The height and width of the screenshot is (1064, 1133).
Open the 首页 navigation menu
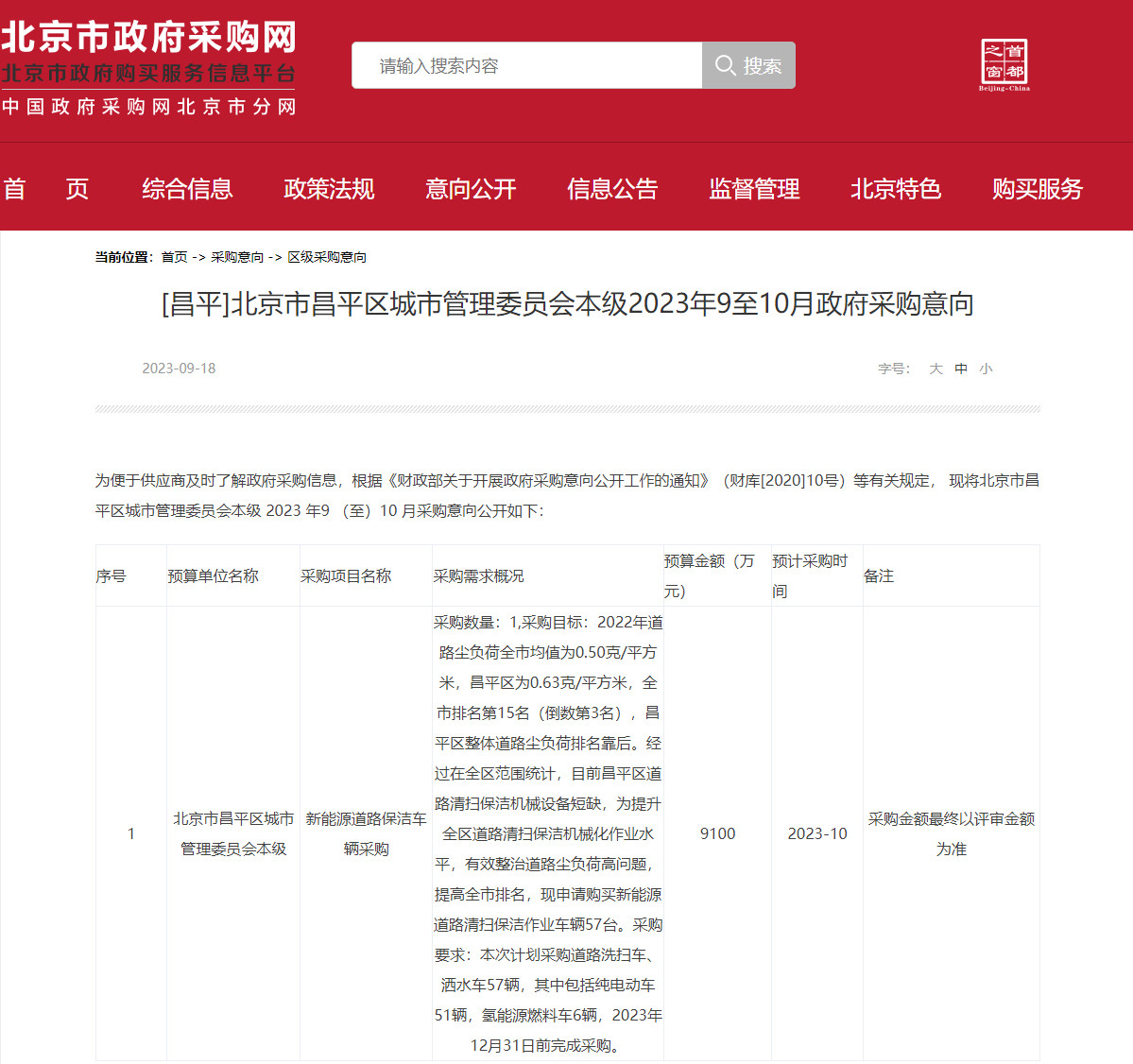45,189
